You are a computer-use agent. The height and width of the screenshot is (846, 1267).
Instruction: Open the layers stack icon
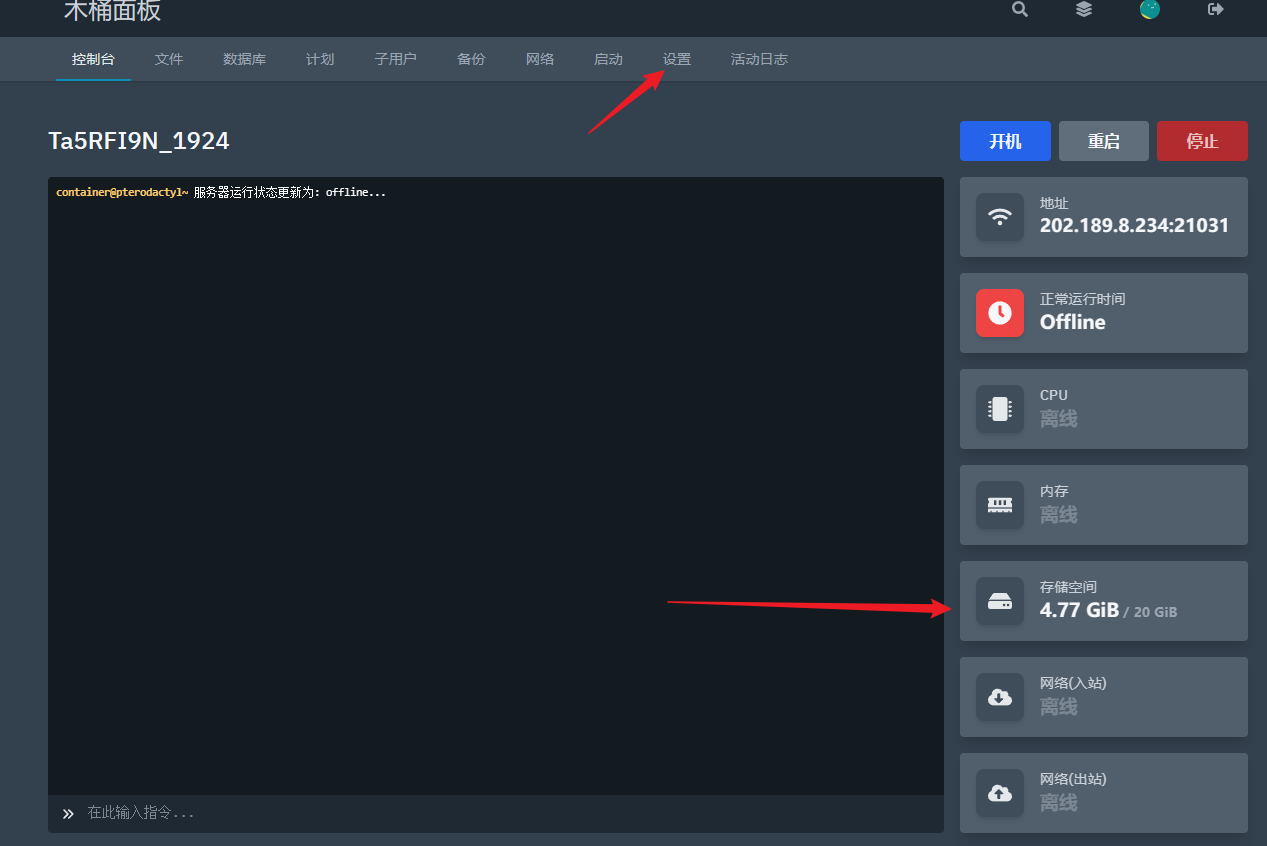coord(1084,9)
